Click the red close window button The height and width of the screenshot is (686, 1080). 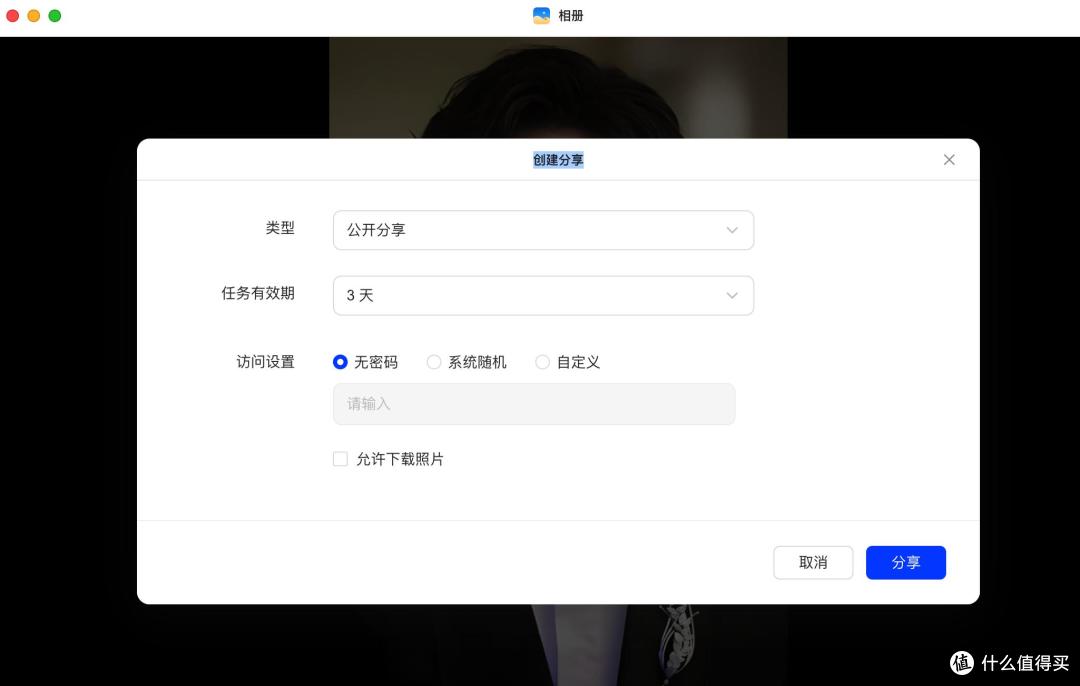pos(12,15)
